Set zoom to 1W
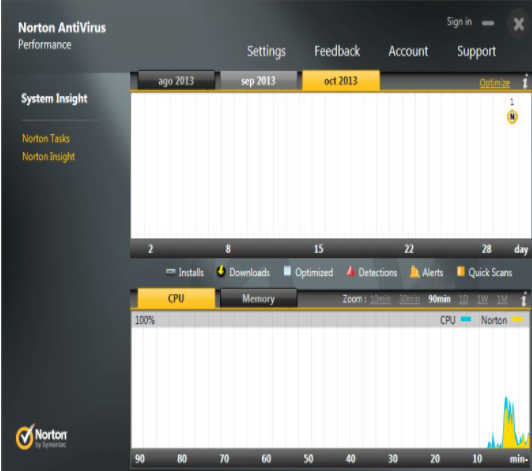The height and width of the screenshot is (471, 532). (x=482, y=299)
